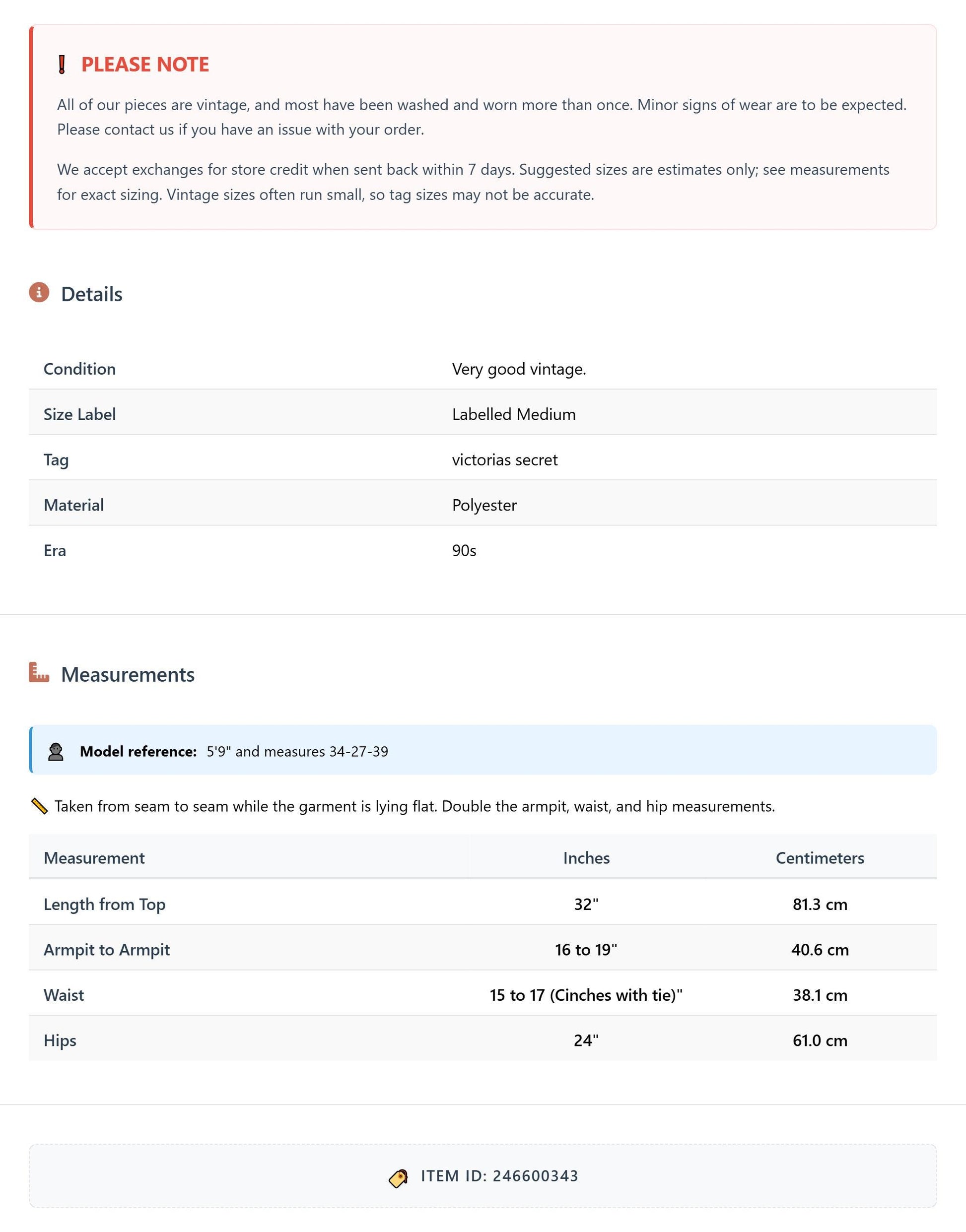
Task: Select the Polyester material value
Action: [484, 506]
